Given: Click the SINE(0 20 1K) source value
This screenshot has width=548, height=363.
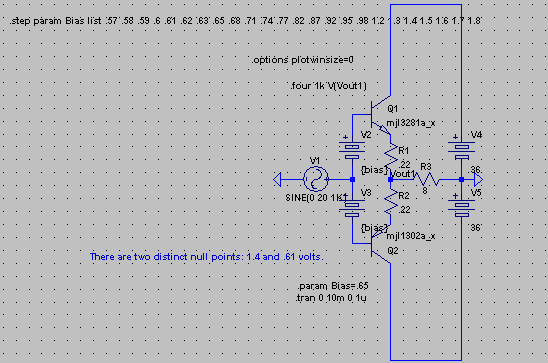Looking at the screenshot, I should 316,197.
